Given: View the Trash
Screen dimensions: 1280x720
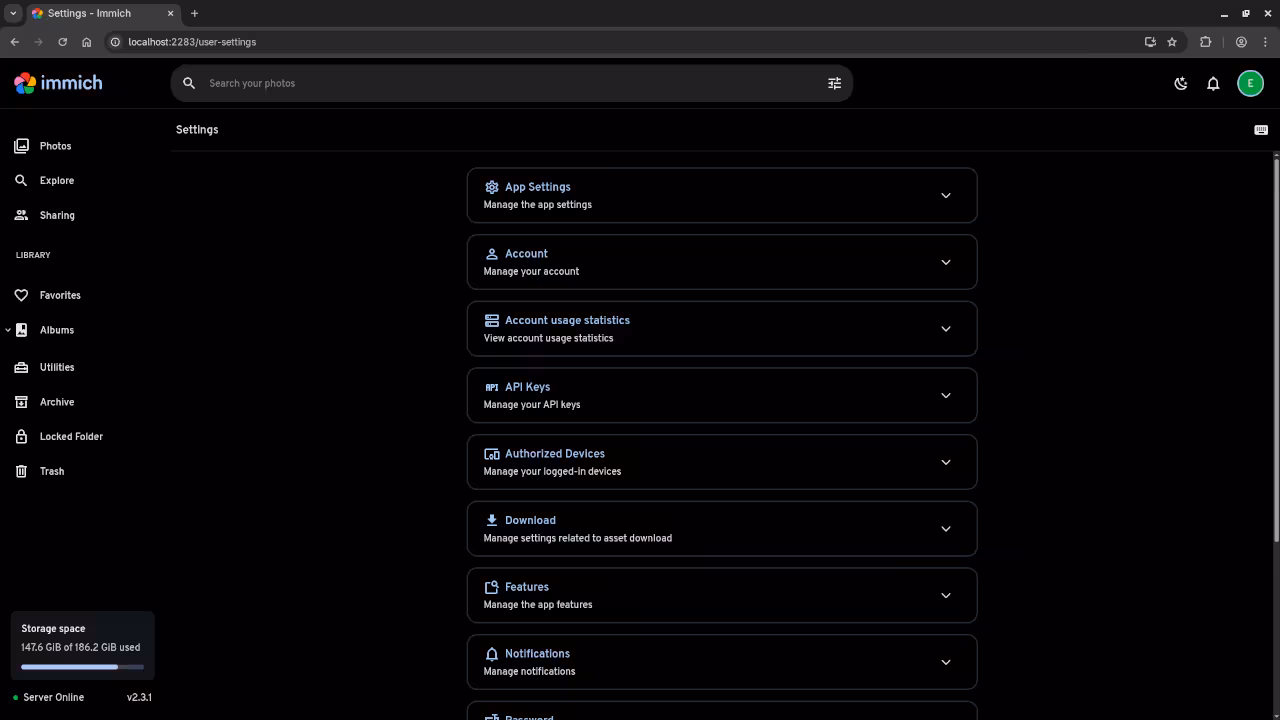Looking at the screenshot, I should coord(51,471).
